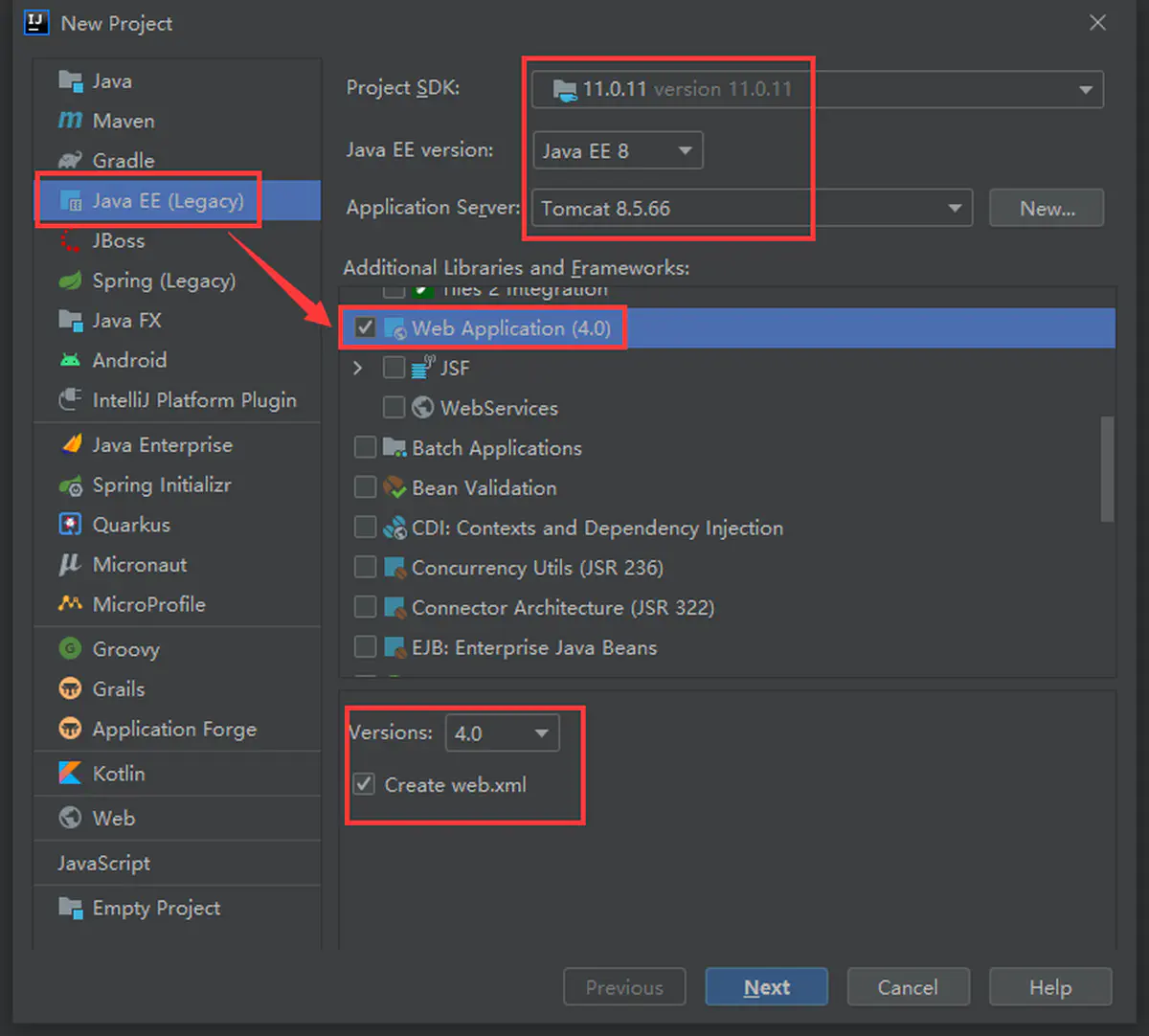Click the Web globe icon in sidebar
Image resolution: width=1149 pixels, height=1036 pixels.
(70, 818)
